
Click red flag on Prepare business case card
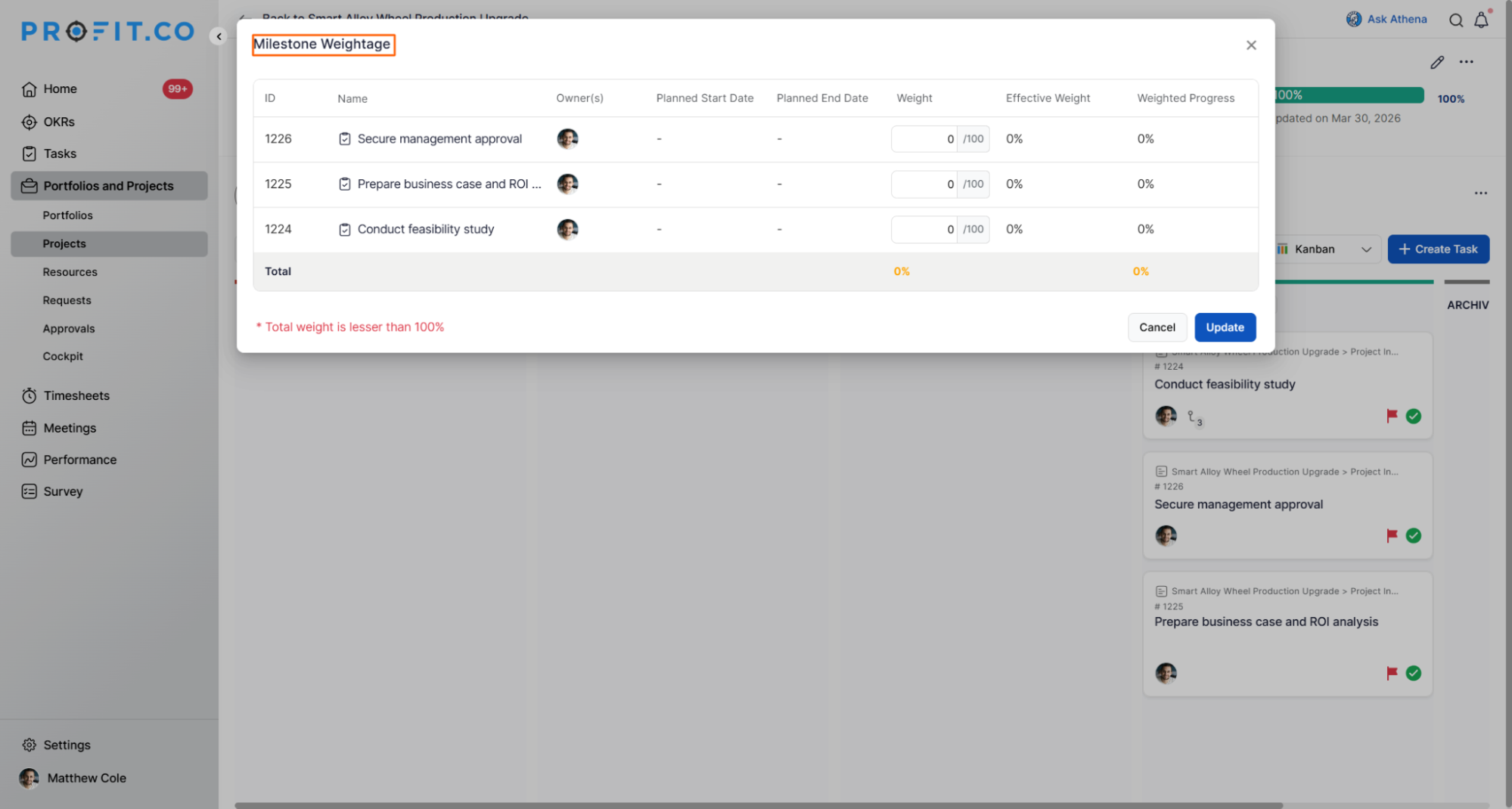coord(1392,673)
